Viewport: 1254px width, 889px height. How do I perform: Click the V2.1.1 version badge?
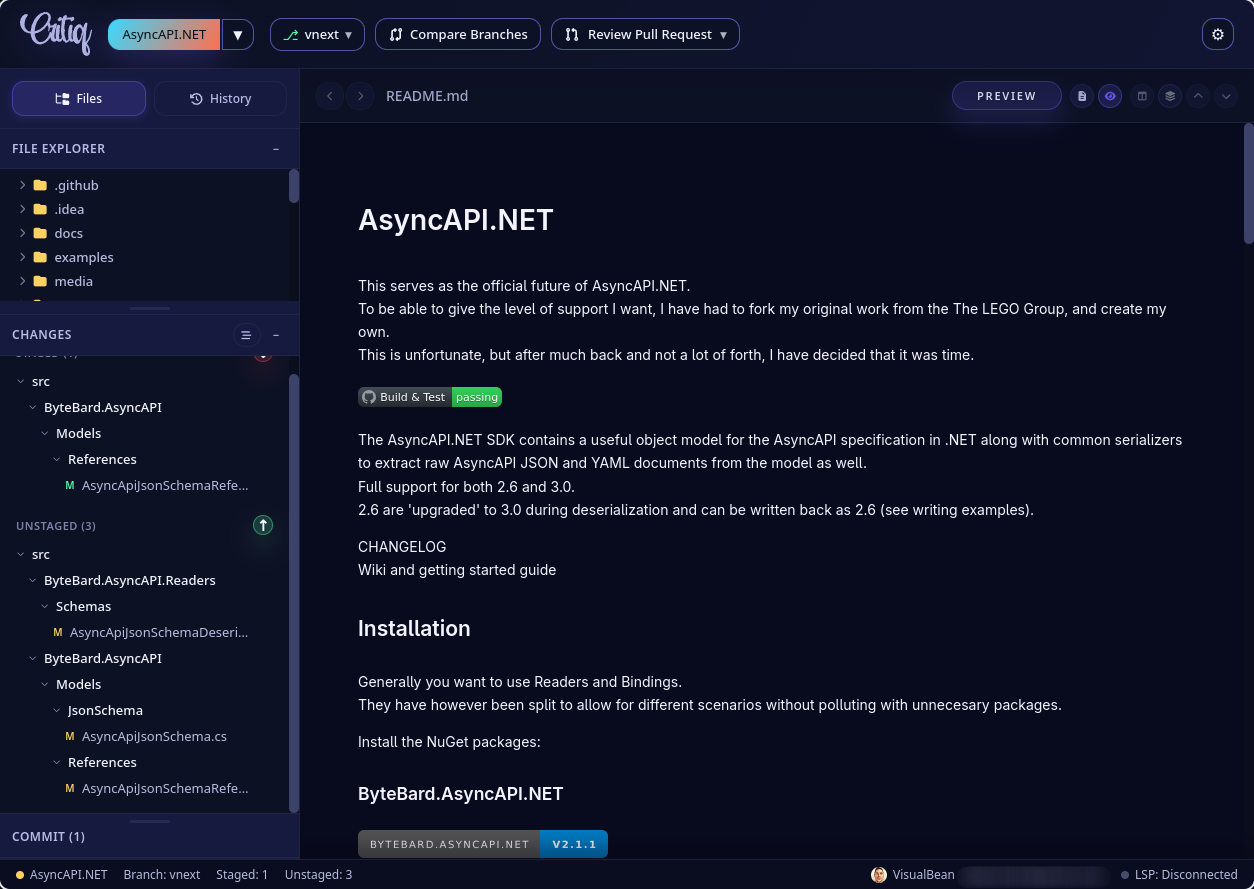tap(573, 843)
